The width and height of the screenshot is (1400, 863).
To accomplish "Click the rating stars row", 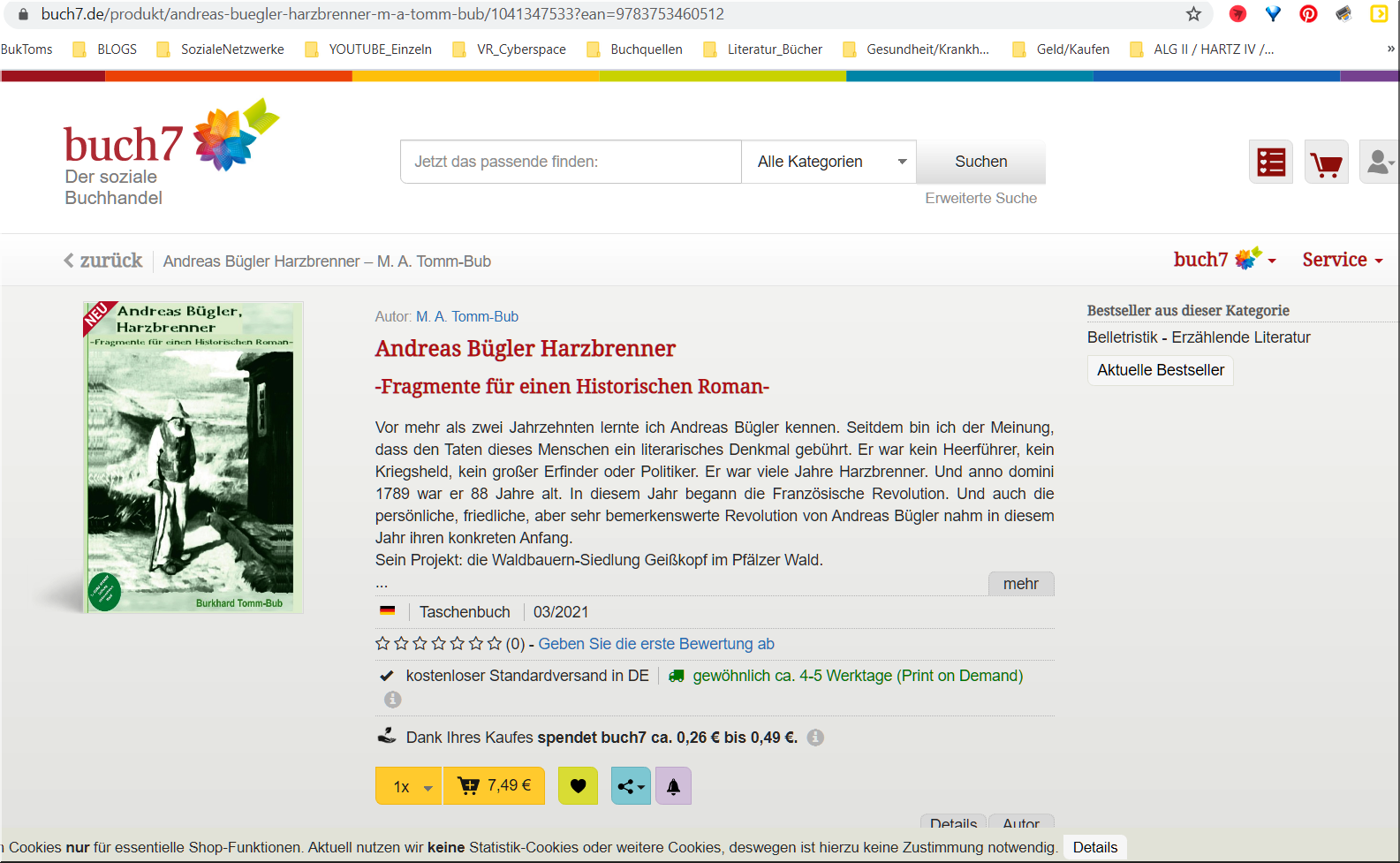I will tap(438, 644).
